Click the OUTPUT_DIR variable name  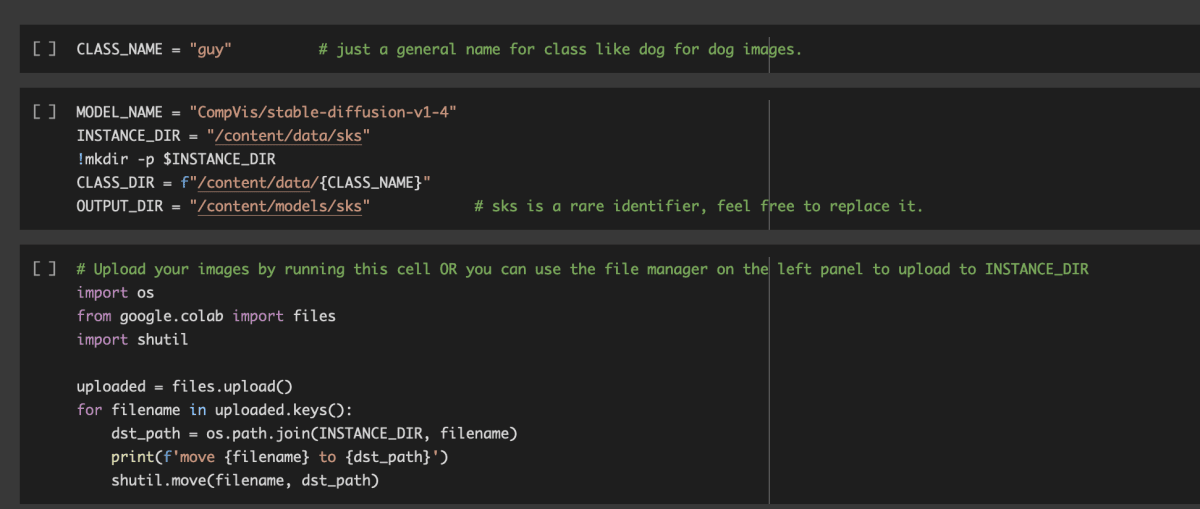119,206
